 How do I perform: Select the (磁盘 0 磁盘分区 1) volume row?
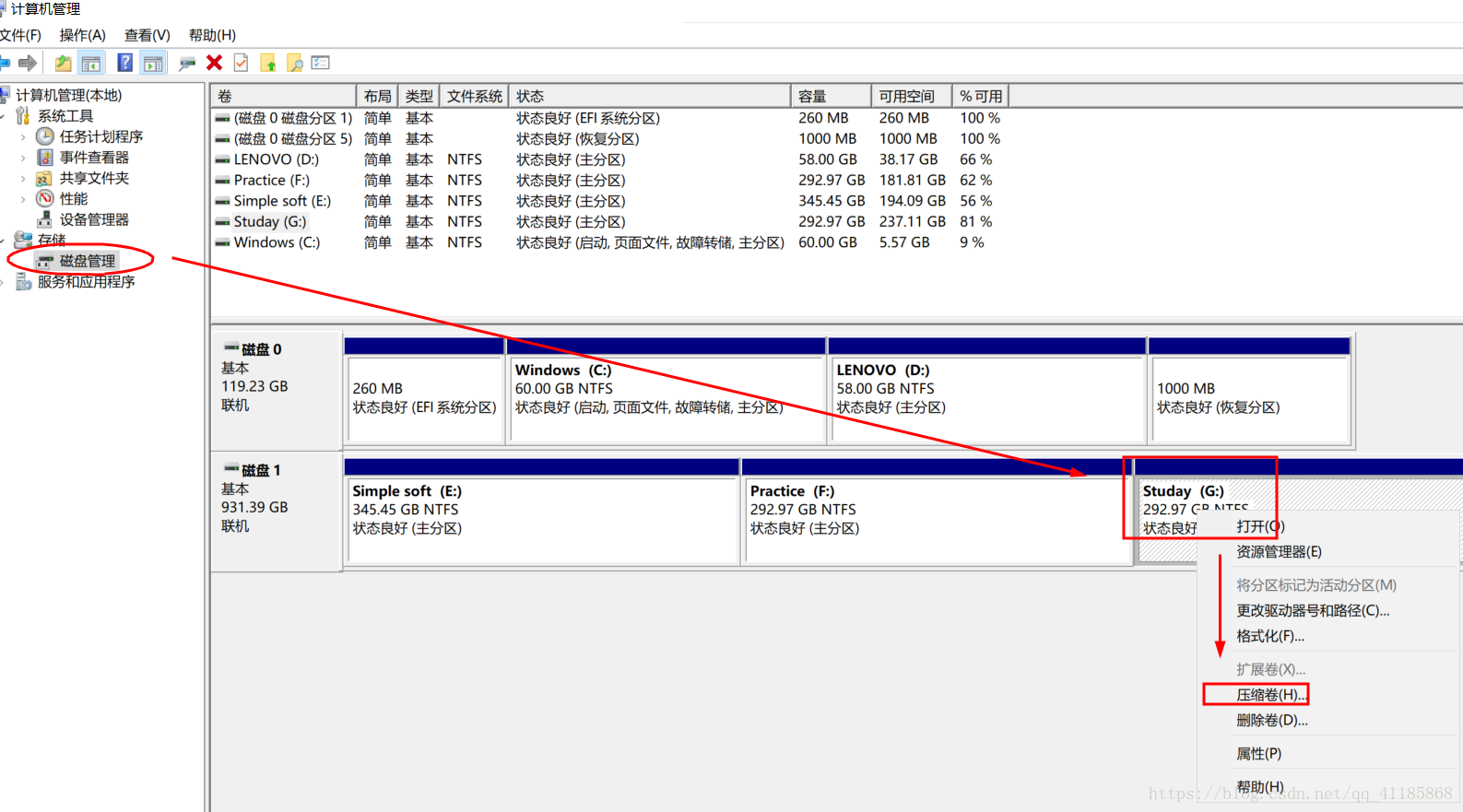coord(608,118)
